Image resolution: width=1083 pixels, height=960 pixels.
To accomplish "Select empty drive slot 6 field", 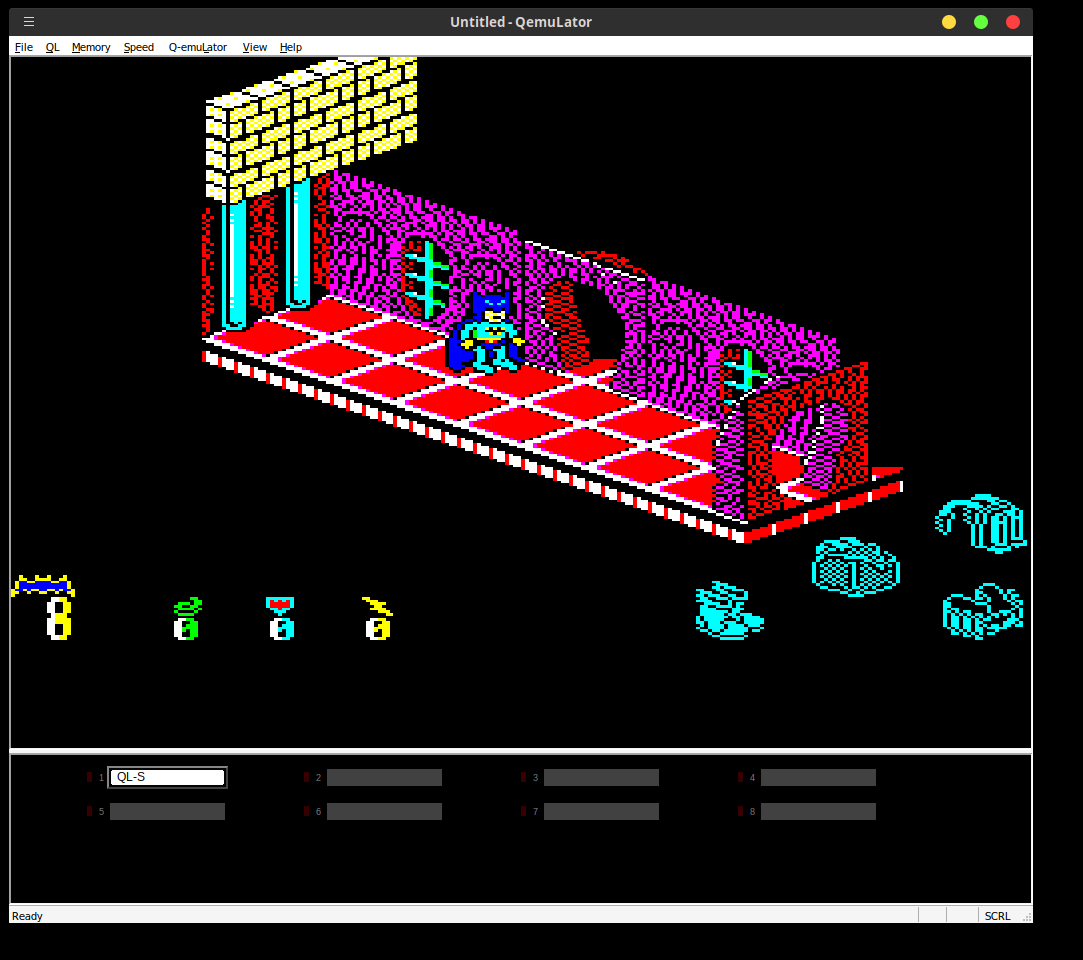I will pos(384,812).
